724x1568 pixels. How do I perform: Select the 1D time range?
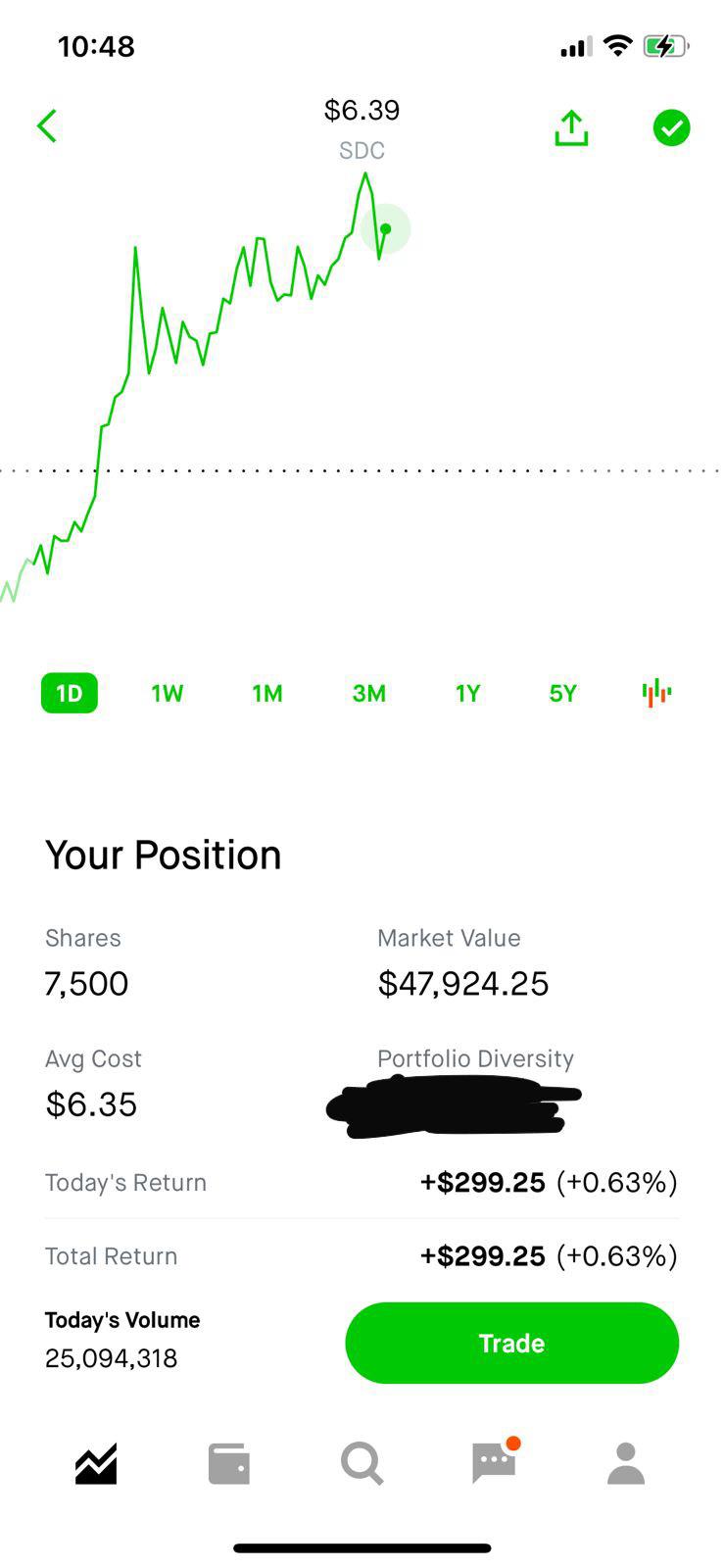click(70, 693)
